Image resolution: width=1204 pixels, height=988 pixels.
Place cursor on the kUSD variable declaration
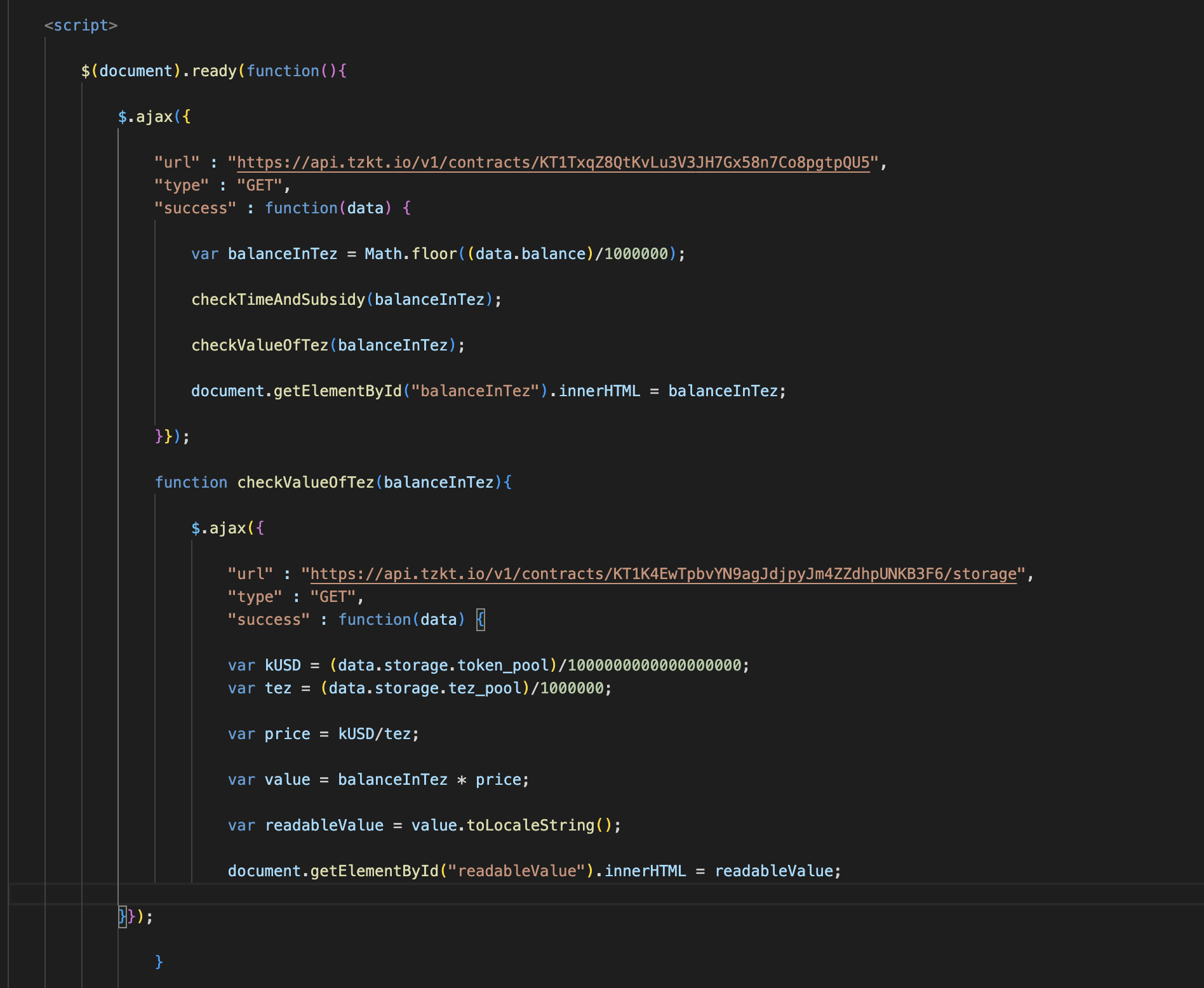[283, 665]
